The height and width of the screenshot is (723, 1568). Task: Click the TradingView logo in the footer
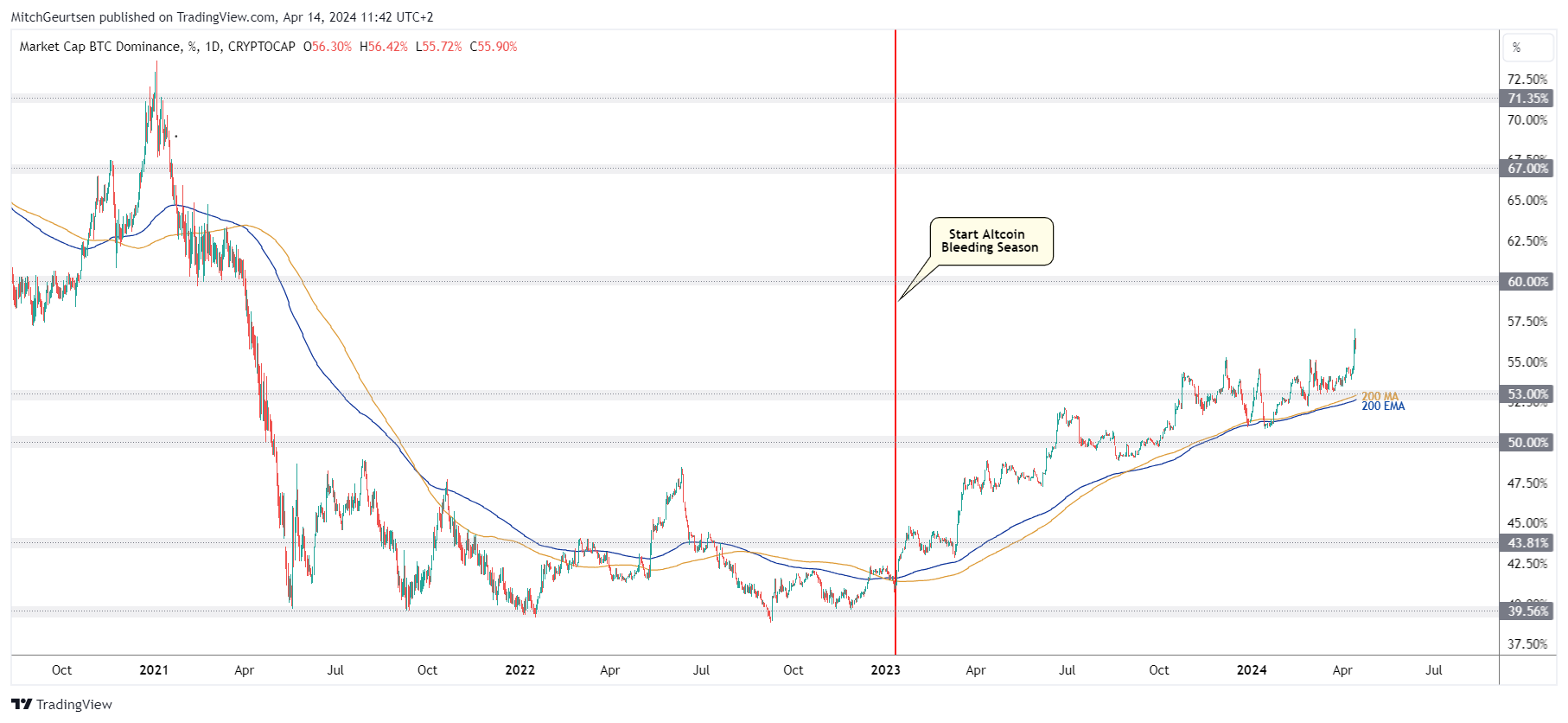pos(61,704)
